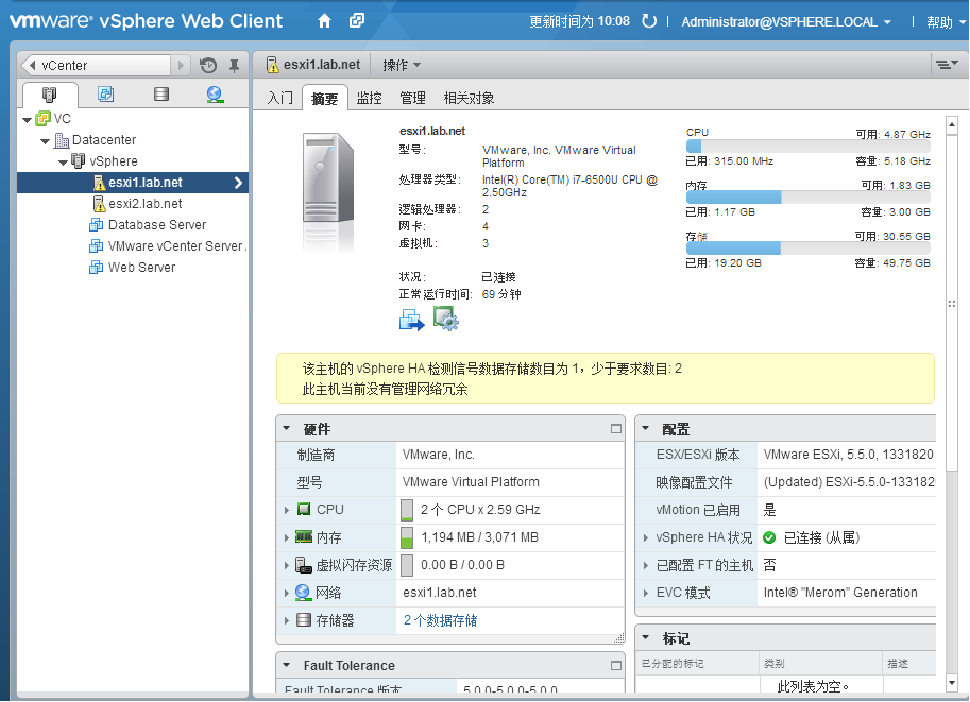
Task: Click the scrollbar up arrow
Action: [x=952, y=125]
